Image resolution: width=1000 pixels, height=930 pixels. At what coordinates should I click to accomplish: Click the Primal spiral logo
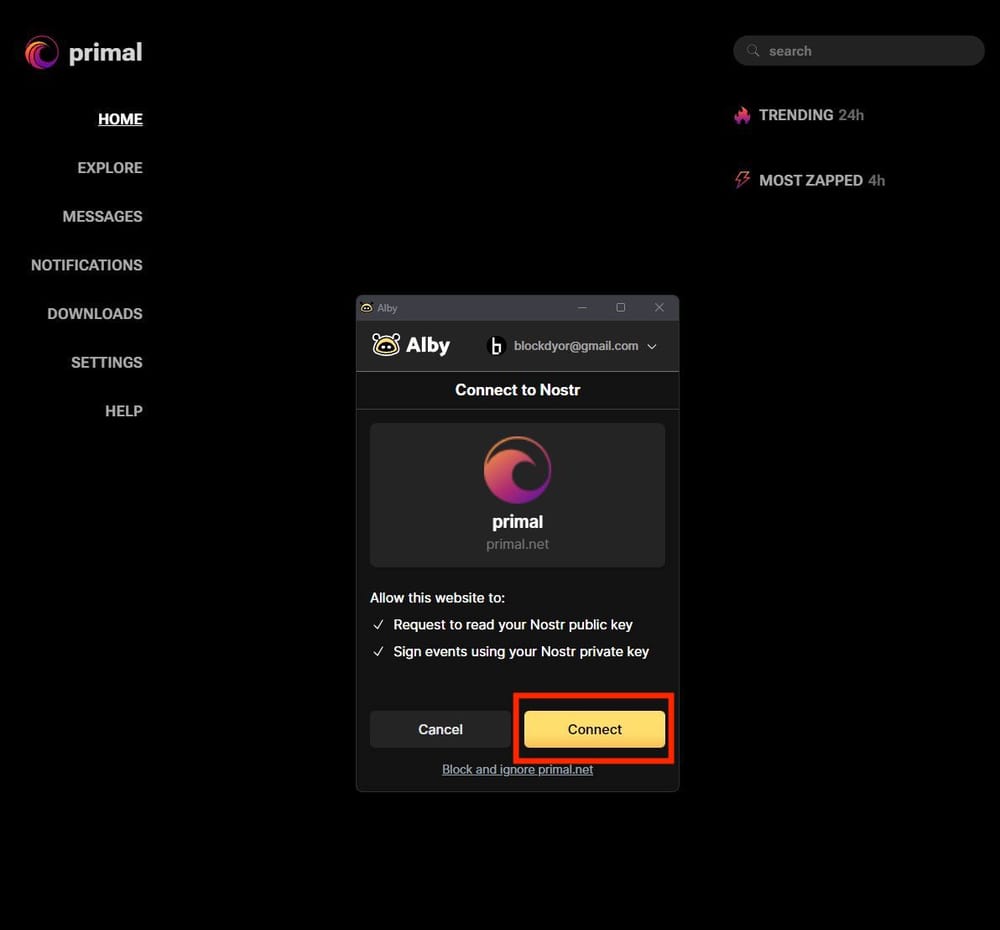tap(40, 51)
